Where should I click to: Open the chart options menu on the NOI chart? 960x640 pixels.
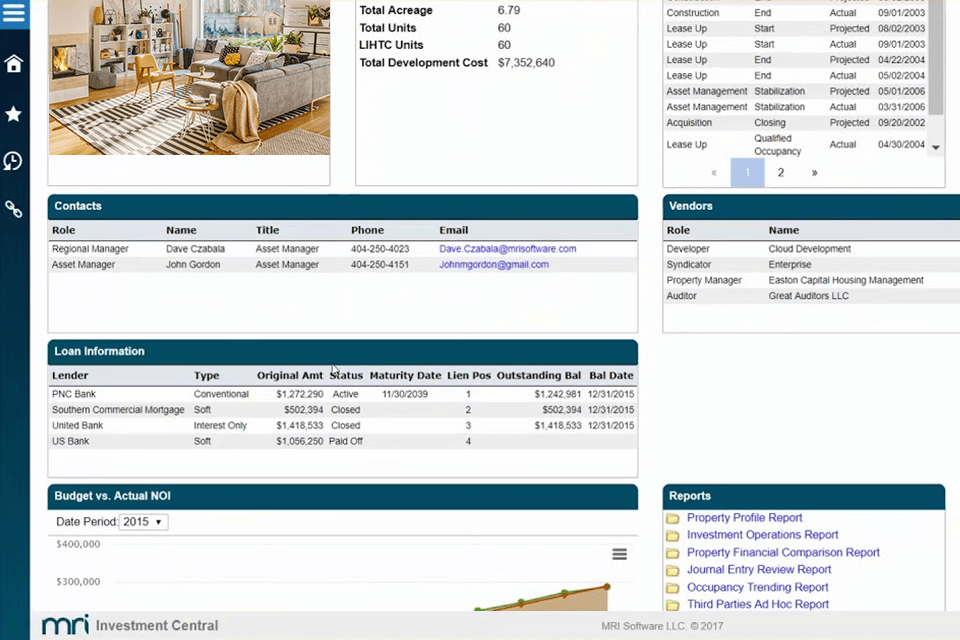click(x=619, y=553)
